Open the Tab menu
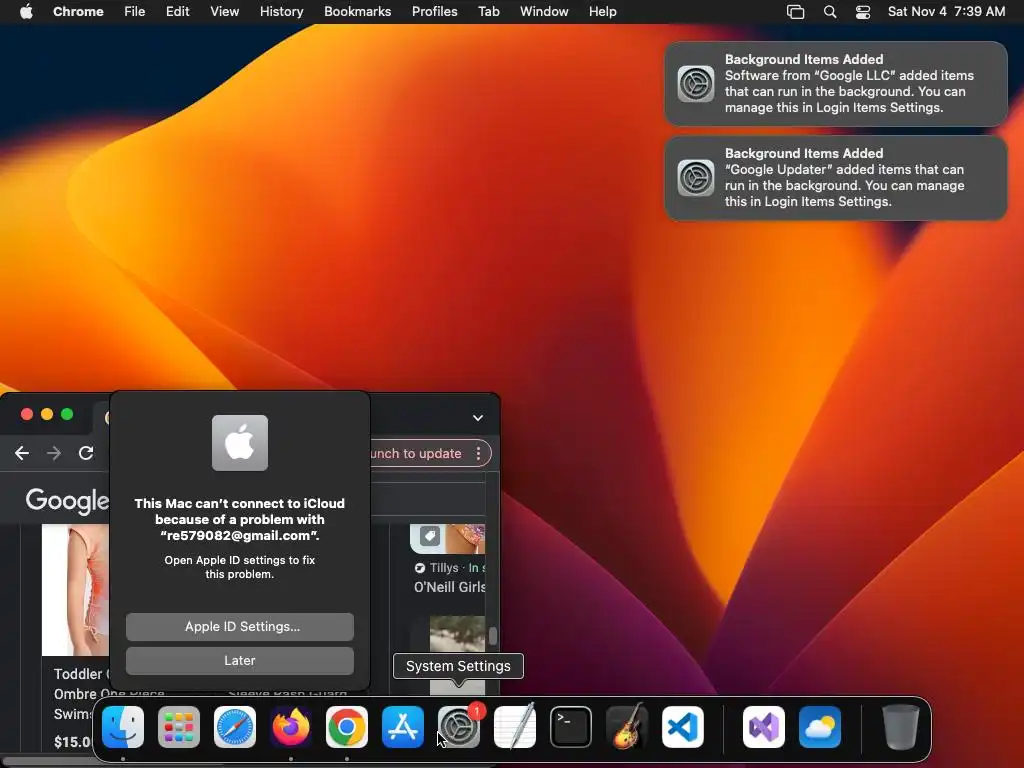 (x=488, y=12)
